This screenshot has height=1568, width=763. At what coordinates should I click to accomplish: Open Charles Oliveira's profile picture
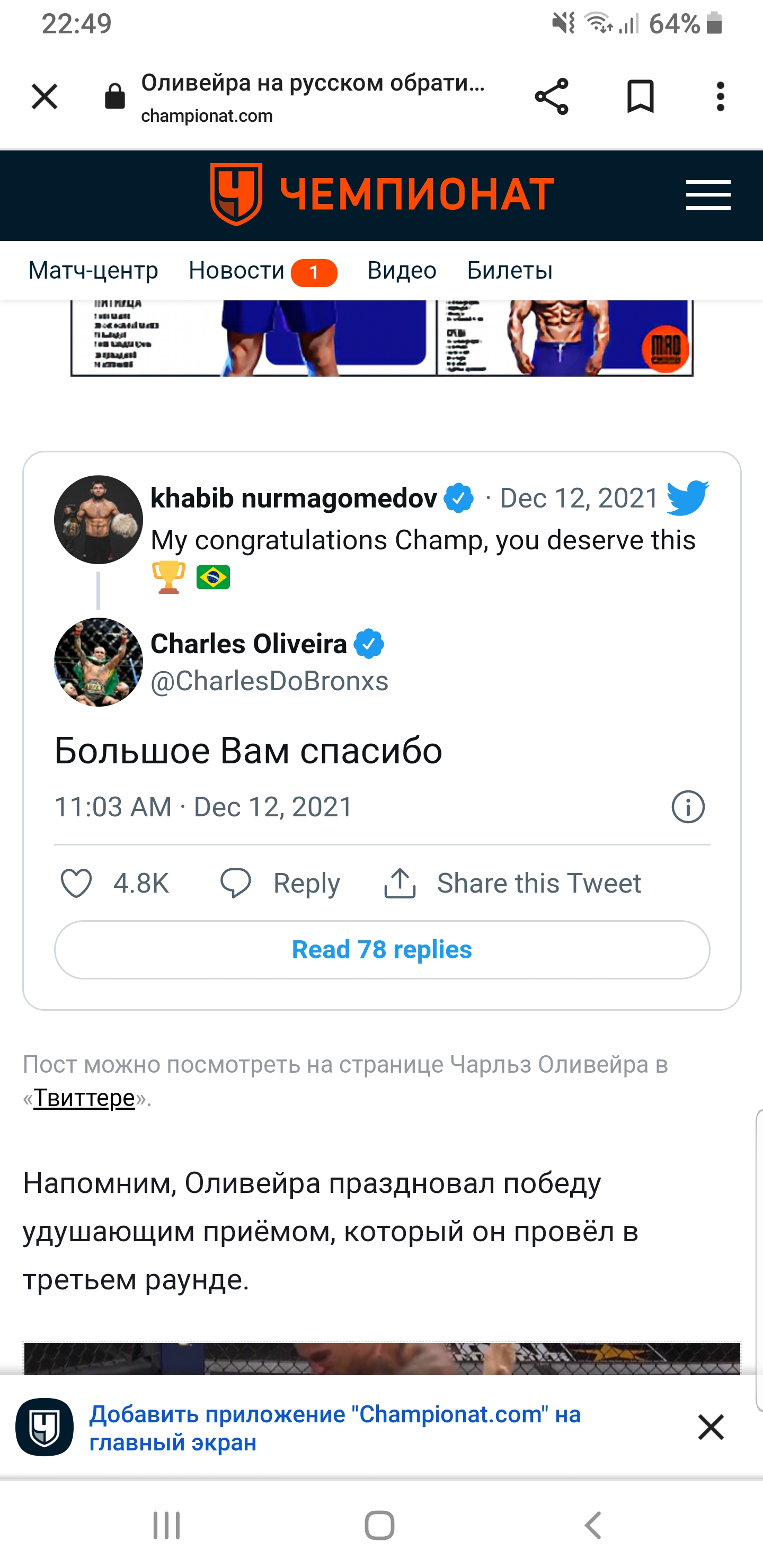(99, 662)
